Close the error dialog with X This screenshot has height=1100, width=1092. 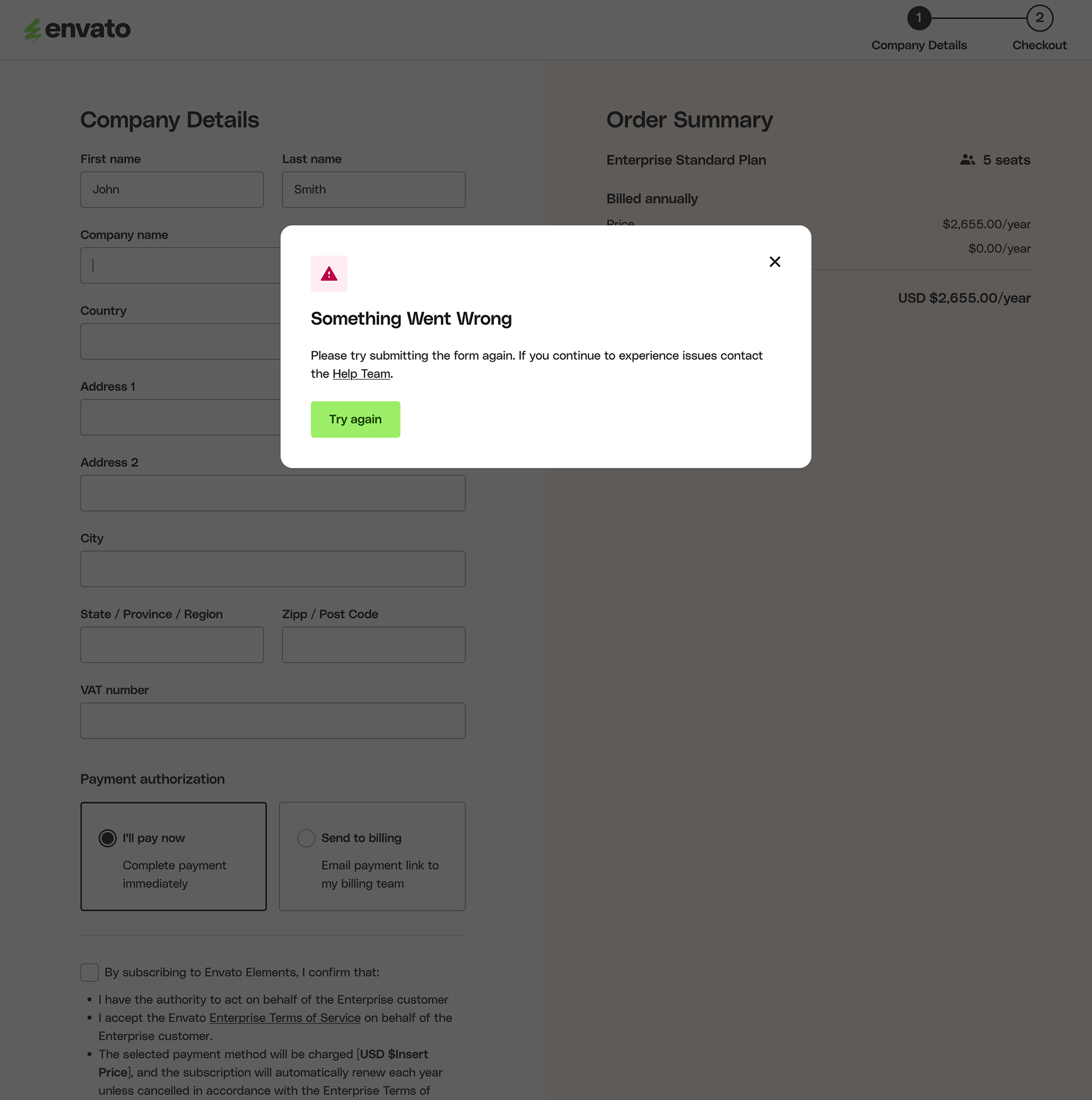(774, 262)
